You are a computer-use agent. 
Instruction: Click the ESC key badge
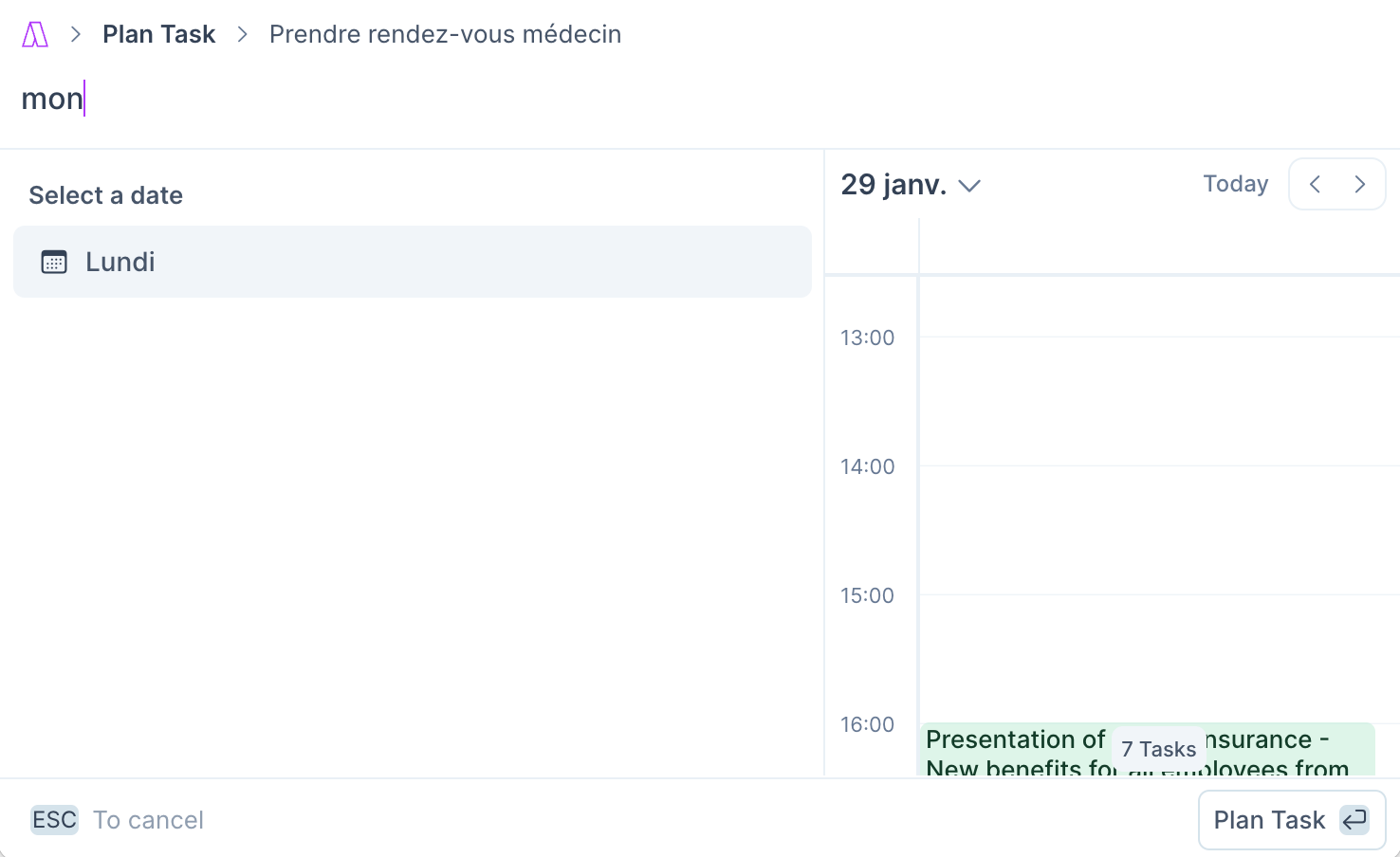pyautogui.click(x=54, y=819)
